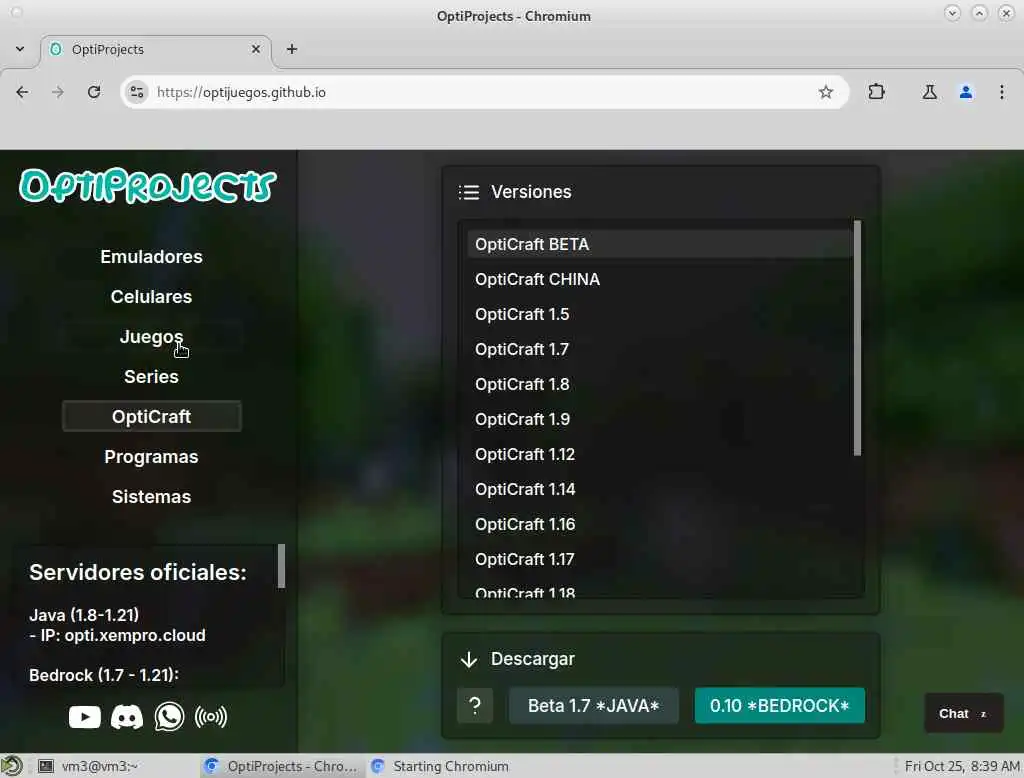Image resolution: width=1024 pixels, height=778 pixels.
Task: Reload the page
Action: (94, 92)
